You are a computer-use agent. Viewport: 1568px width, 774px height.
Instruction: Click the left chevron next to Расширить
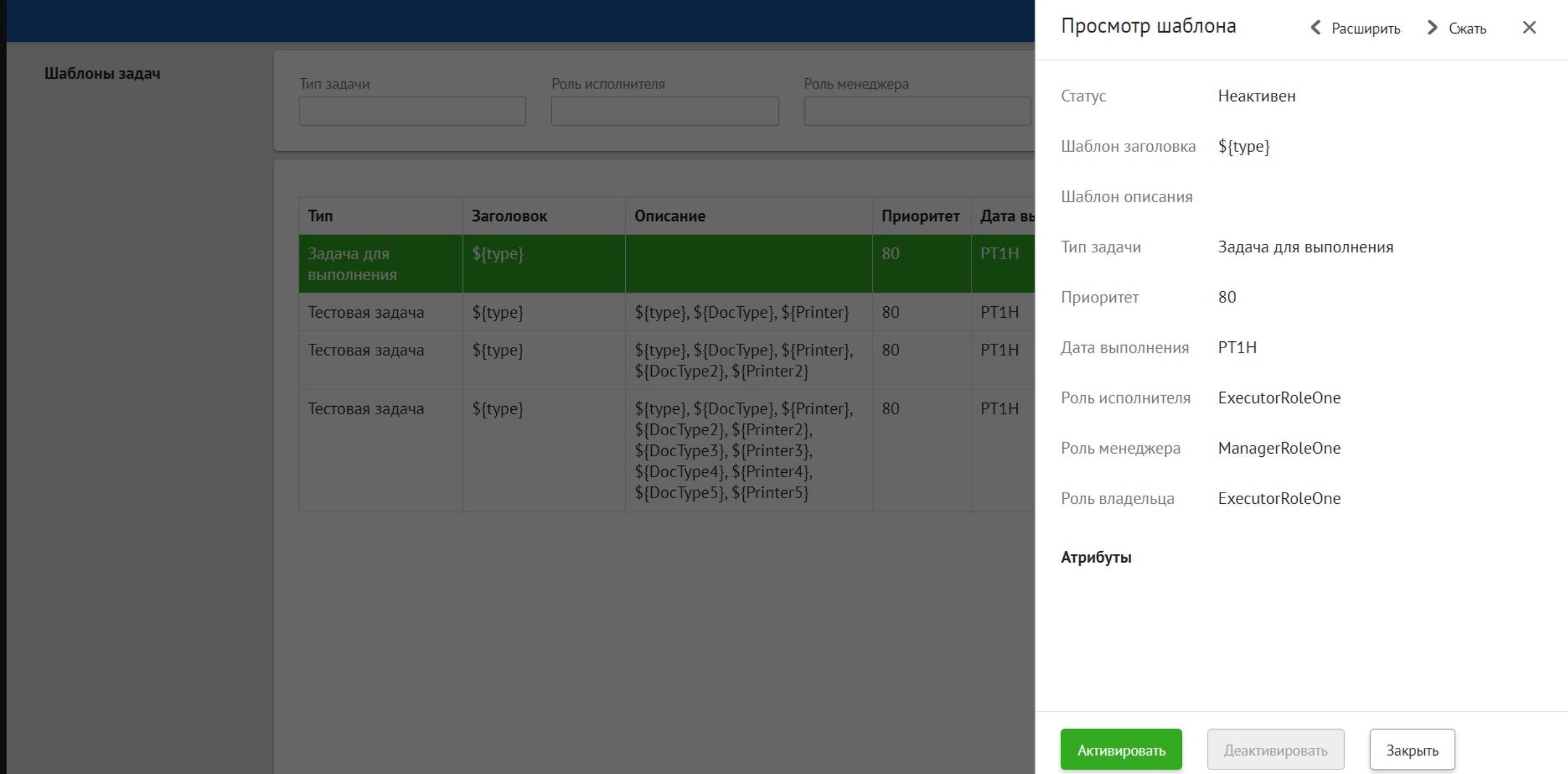coord(1316,28)
